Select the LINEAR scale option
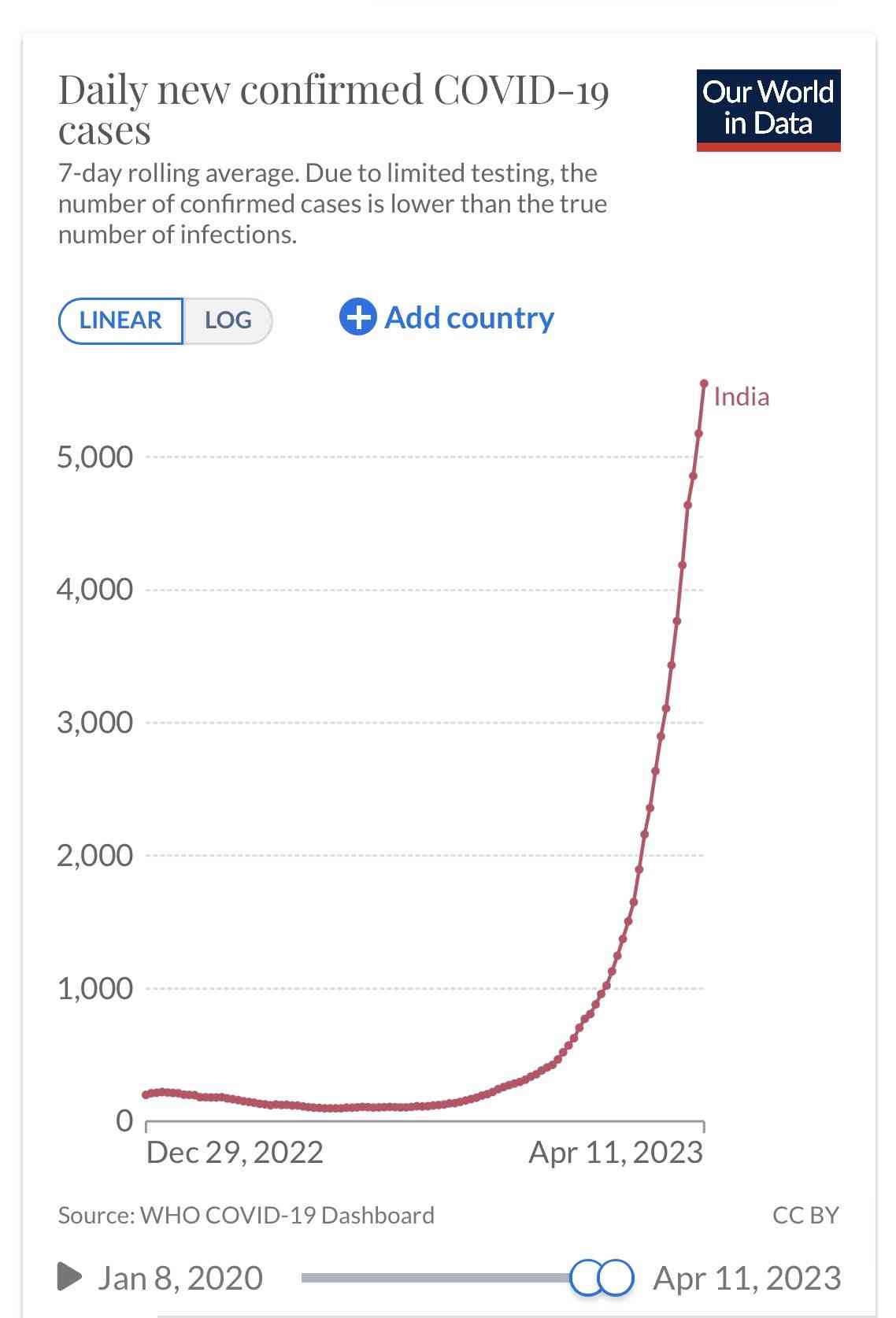 [x=120, y=320]
